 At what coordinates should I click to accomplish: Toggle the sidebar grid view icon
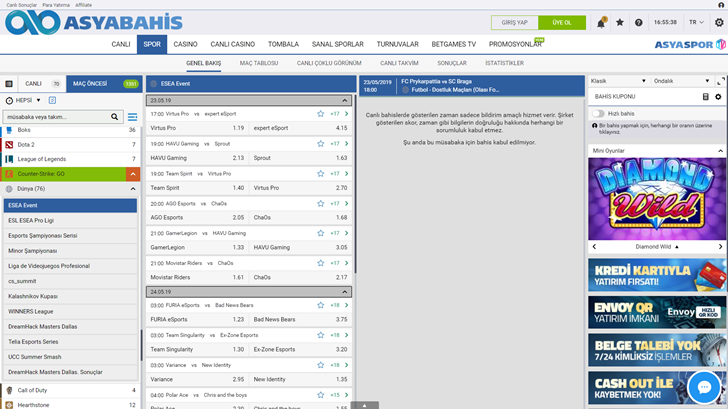coord(9,84)
